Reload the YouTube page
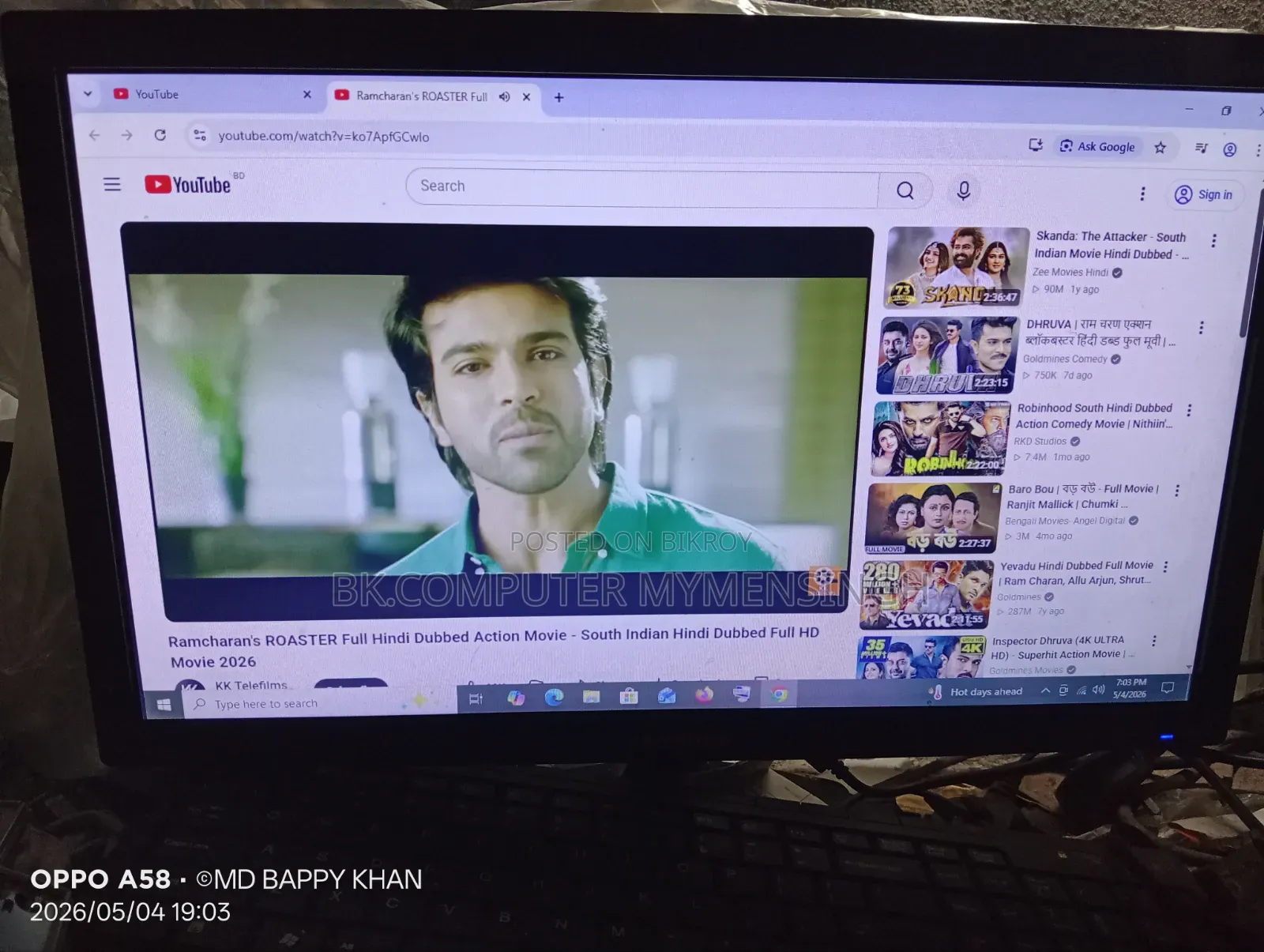1264x952 pixels. (x=160, y=135)
